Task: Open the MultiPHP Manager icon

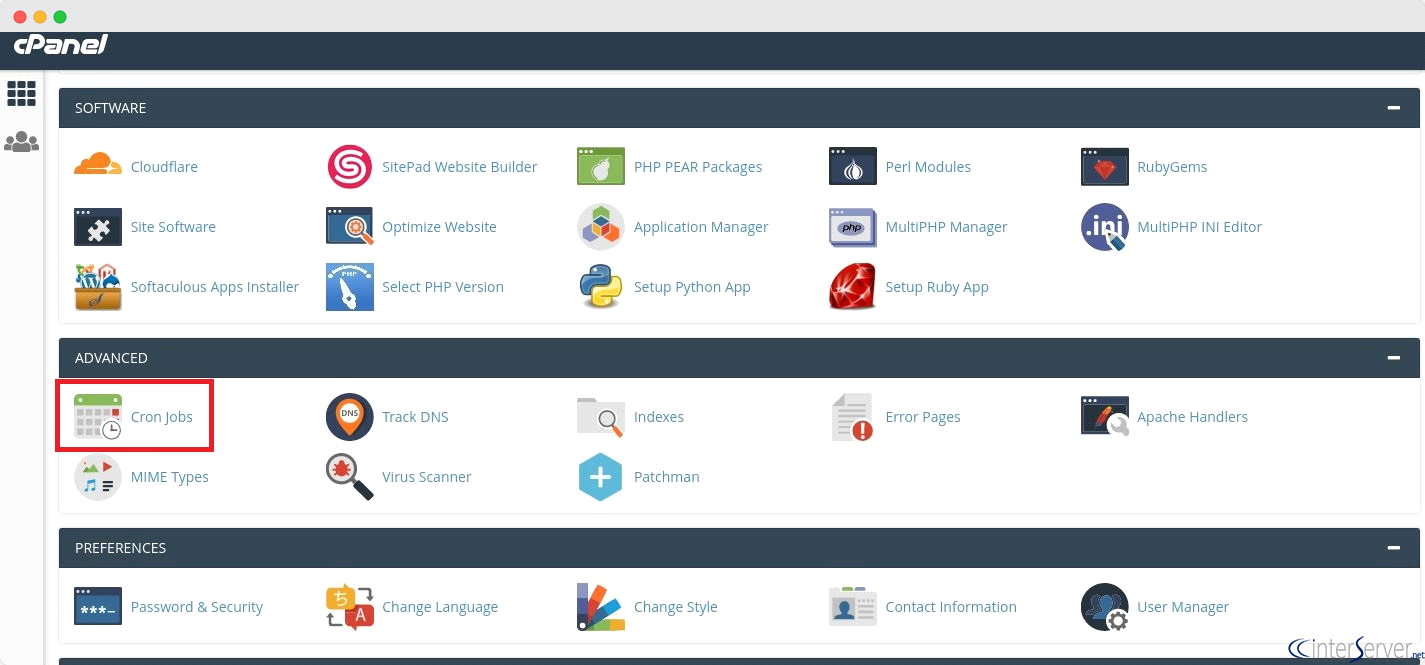Action: click(x=853, y=226)
